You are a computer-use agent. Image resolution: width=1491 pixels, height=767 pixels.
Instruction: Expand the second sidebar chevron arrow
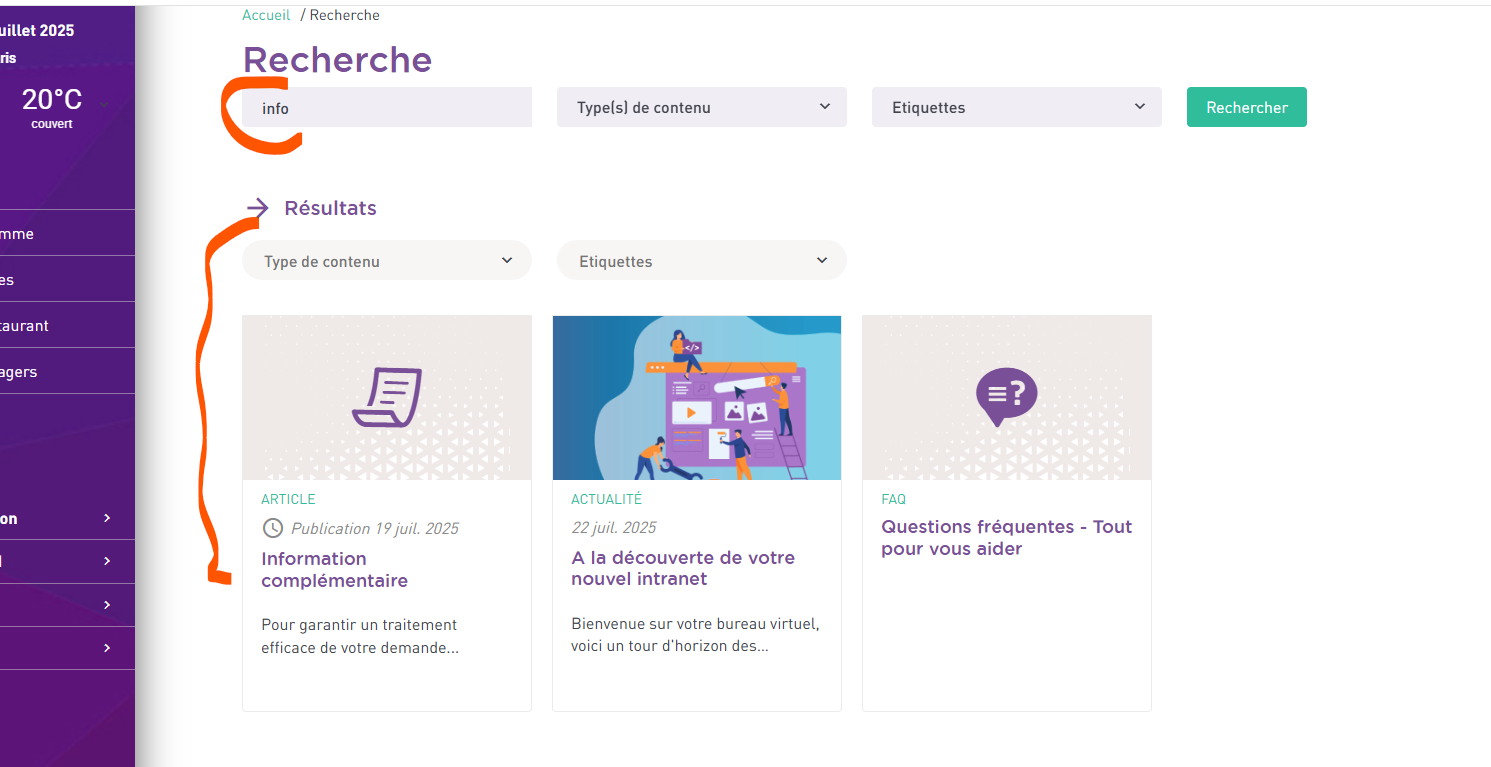coord(107,561)
